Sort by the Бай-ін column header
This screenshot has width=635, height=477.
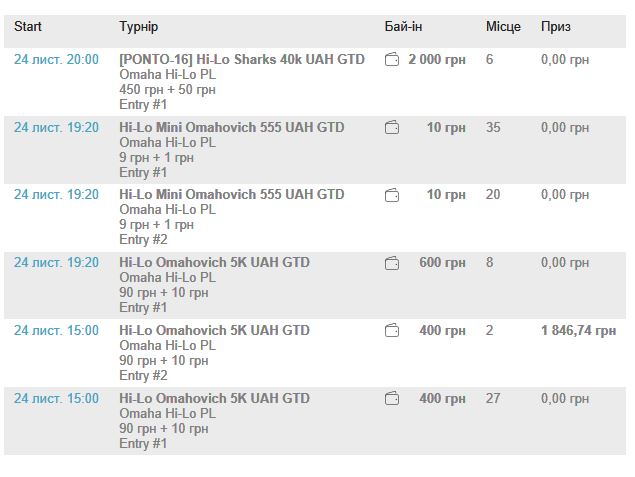coord(403,26)
